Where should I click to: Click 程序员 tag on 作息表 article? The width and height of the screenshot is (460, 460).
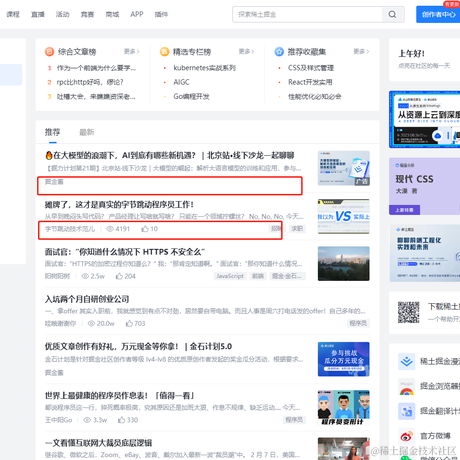(x=294, y=420)
